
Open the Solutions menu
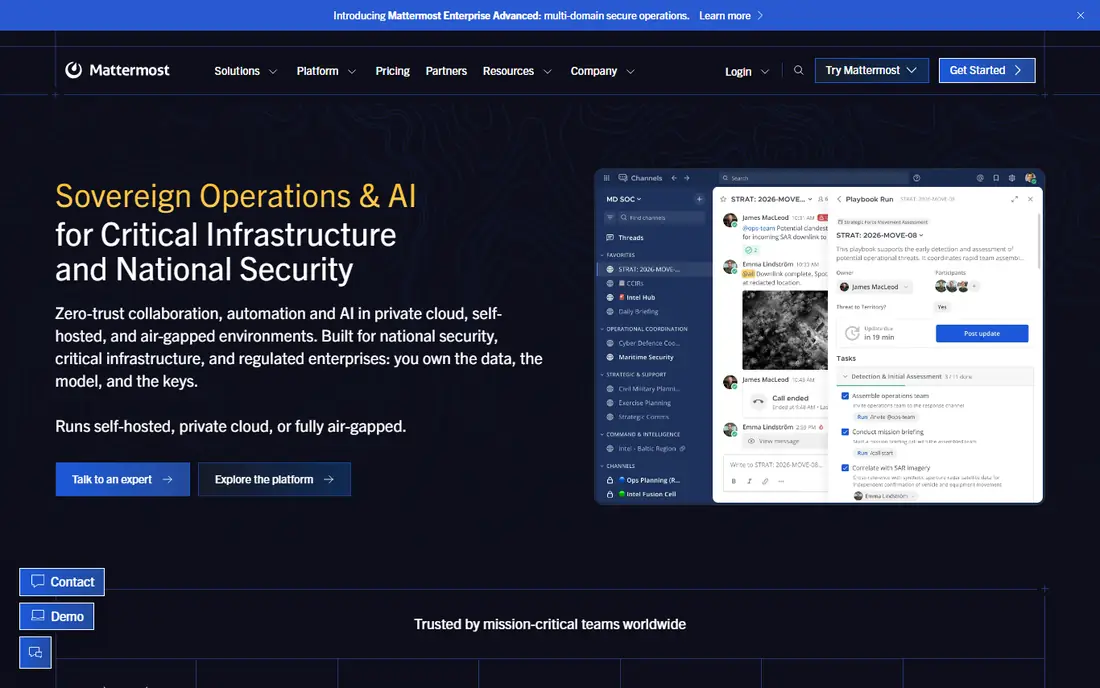tap(246, 71)
